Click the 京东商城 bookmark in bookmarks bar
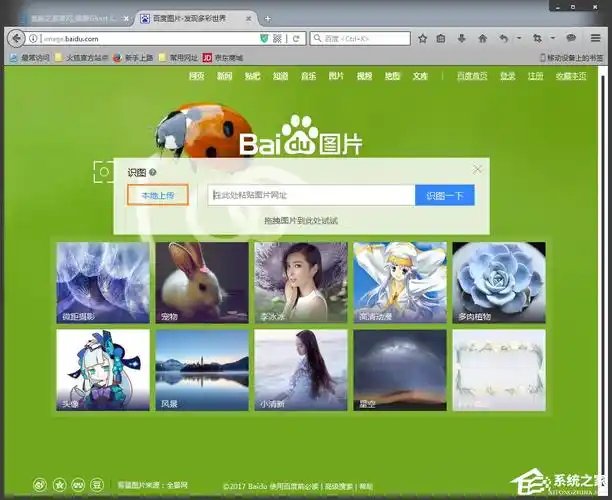 (229, 57)
